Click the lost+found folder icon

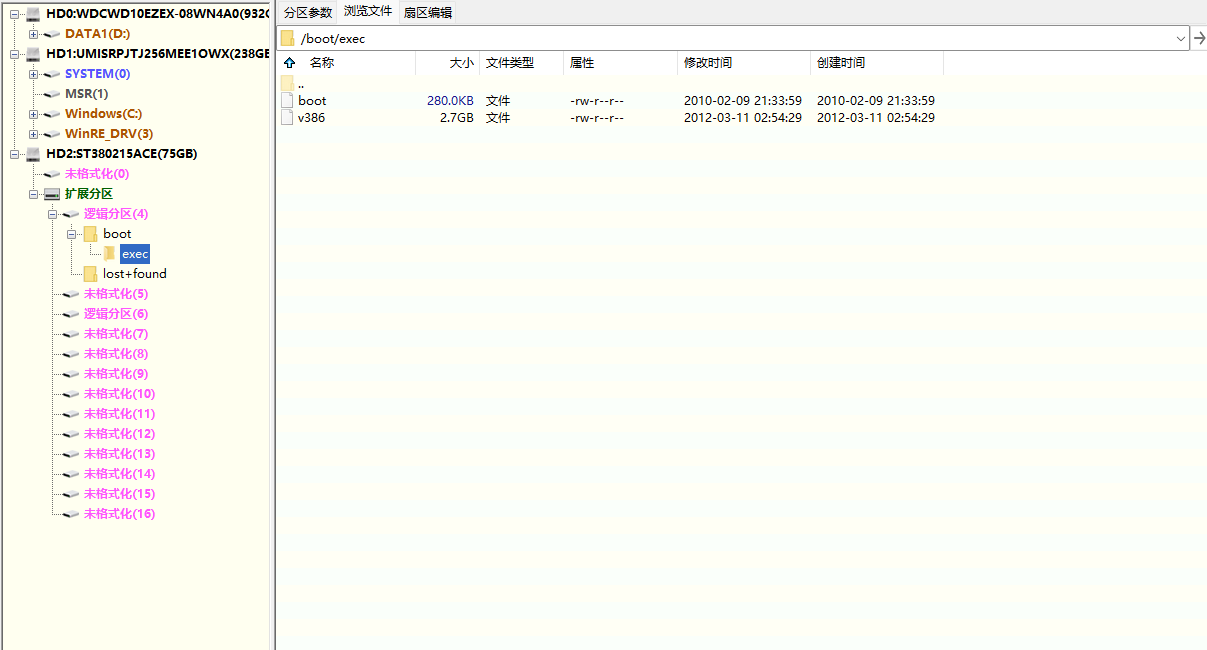point(90,273)
